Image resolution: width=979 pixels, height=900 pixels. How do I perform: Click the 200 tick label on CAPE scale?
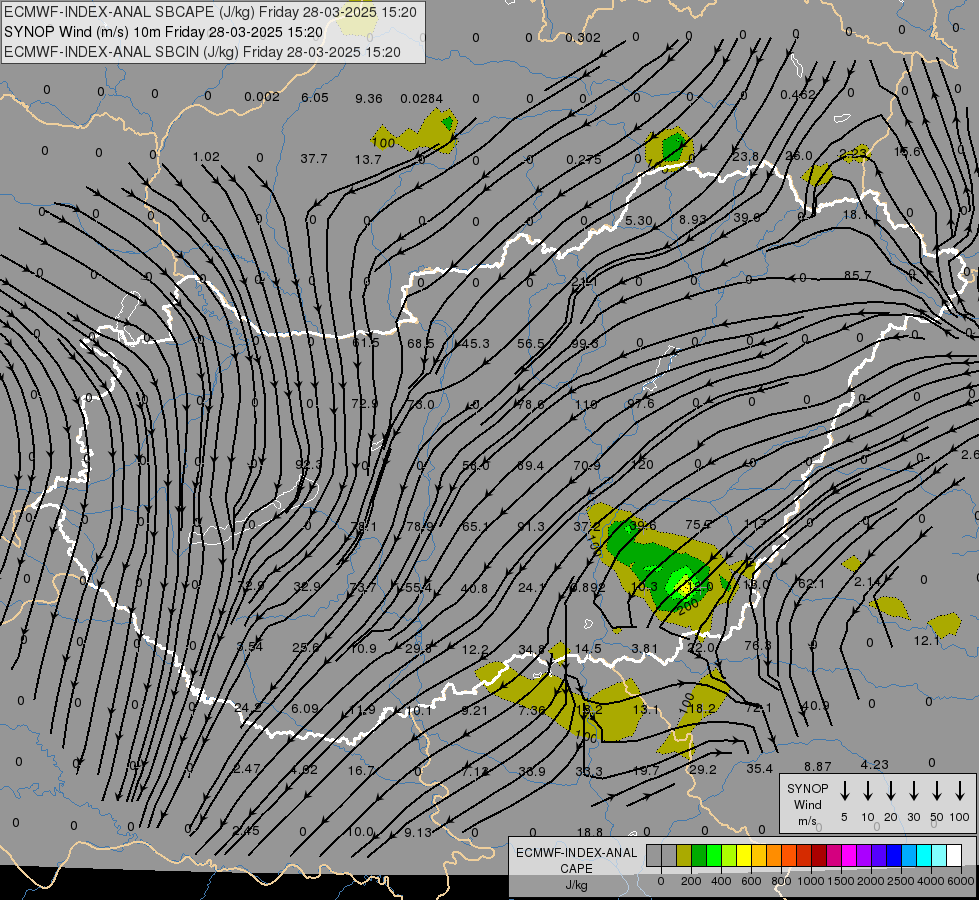click(691, 881)
